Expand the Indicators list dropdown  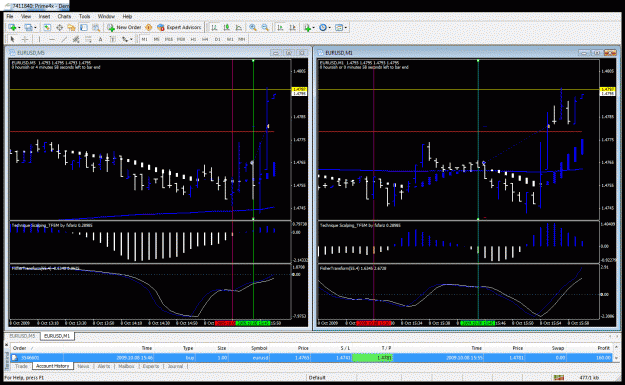309,28
